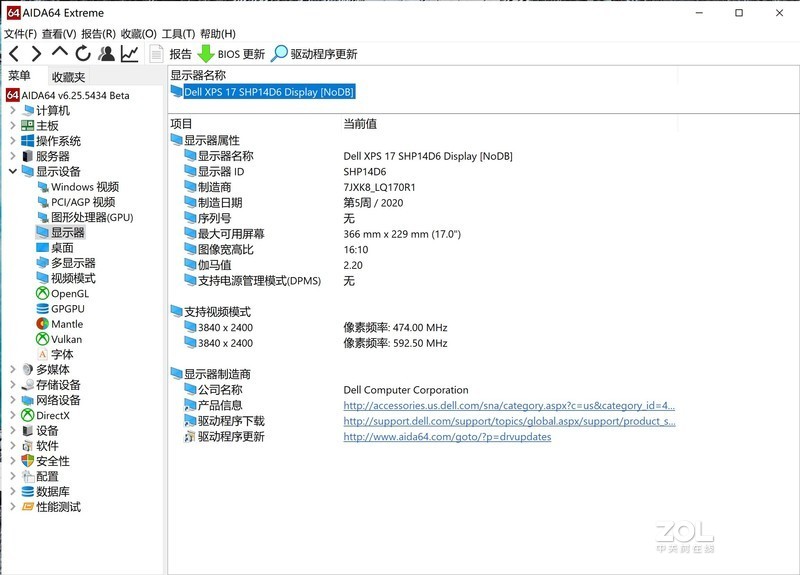Screen dimensions: 800x575
Task: Expand the 计算机 tree node
Action: [13, 110]
